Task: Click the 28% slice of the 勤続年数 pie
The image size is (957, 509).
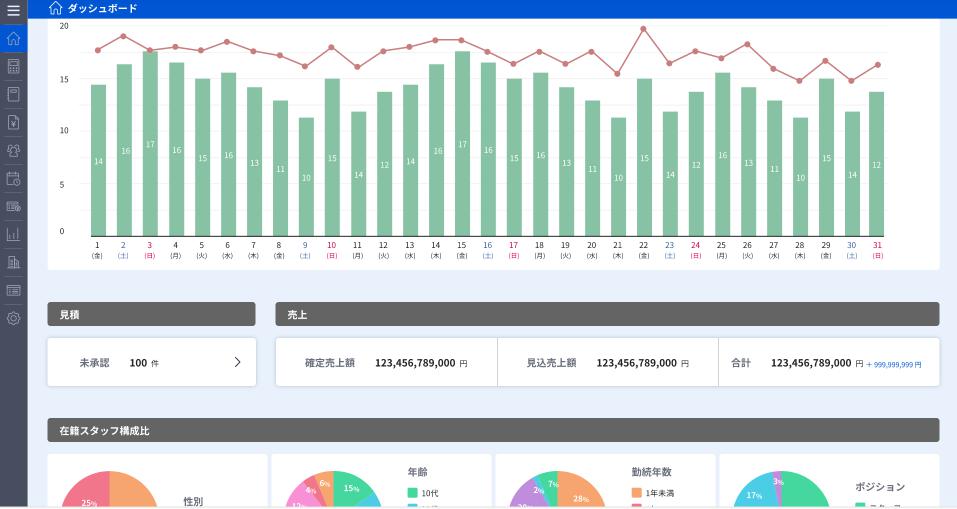Action: click(580, 493)
